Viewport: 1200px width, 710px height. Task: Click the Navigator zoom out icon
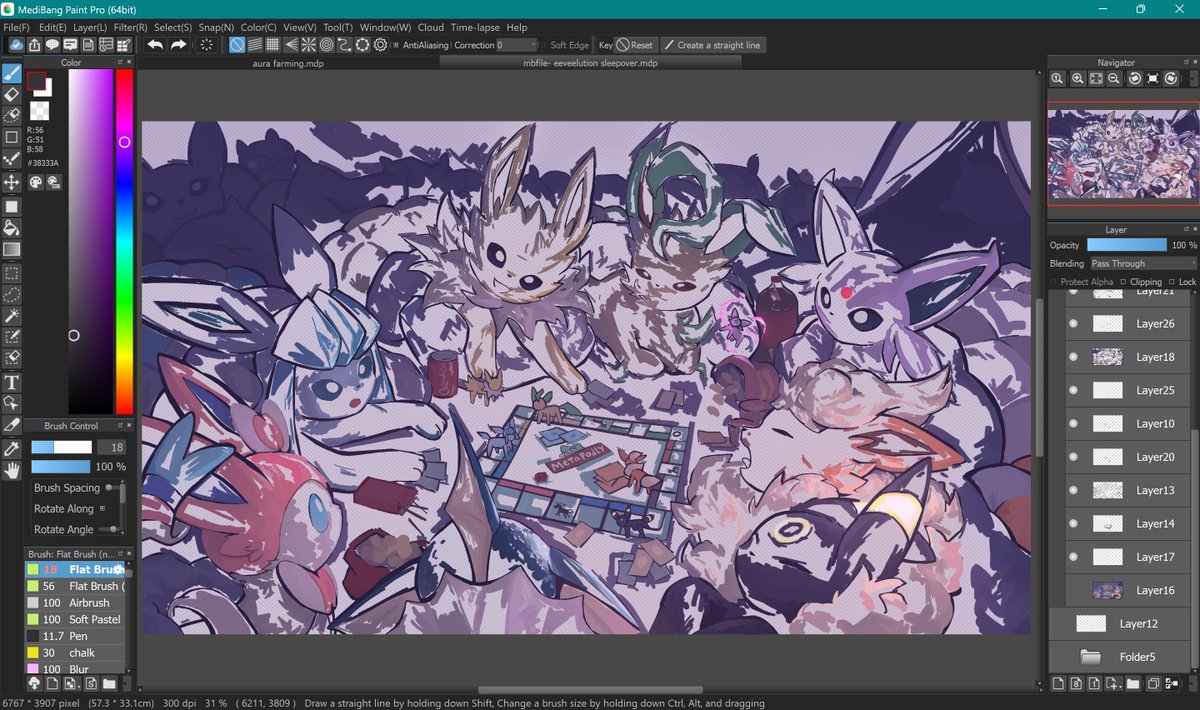[x=1114, y=79]
